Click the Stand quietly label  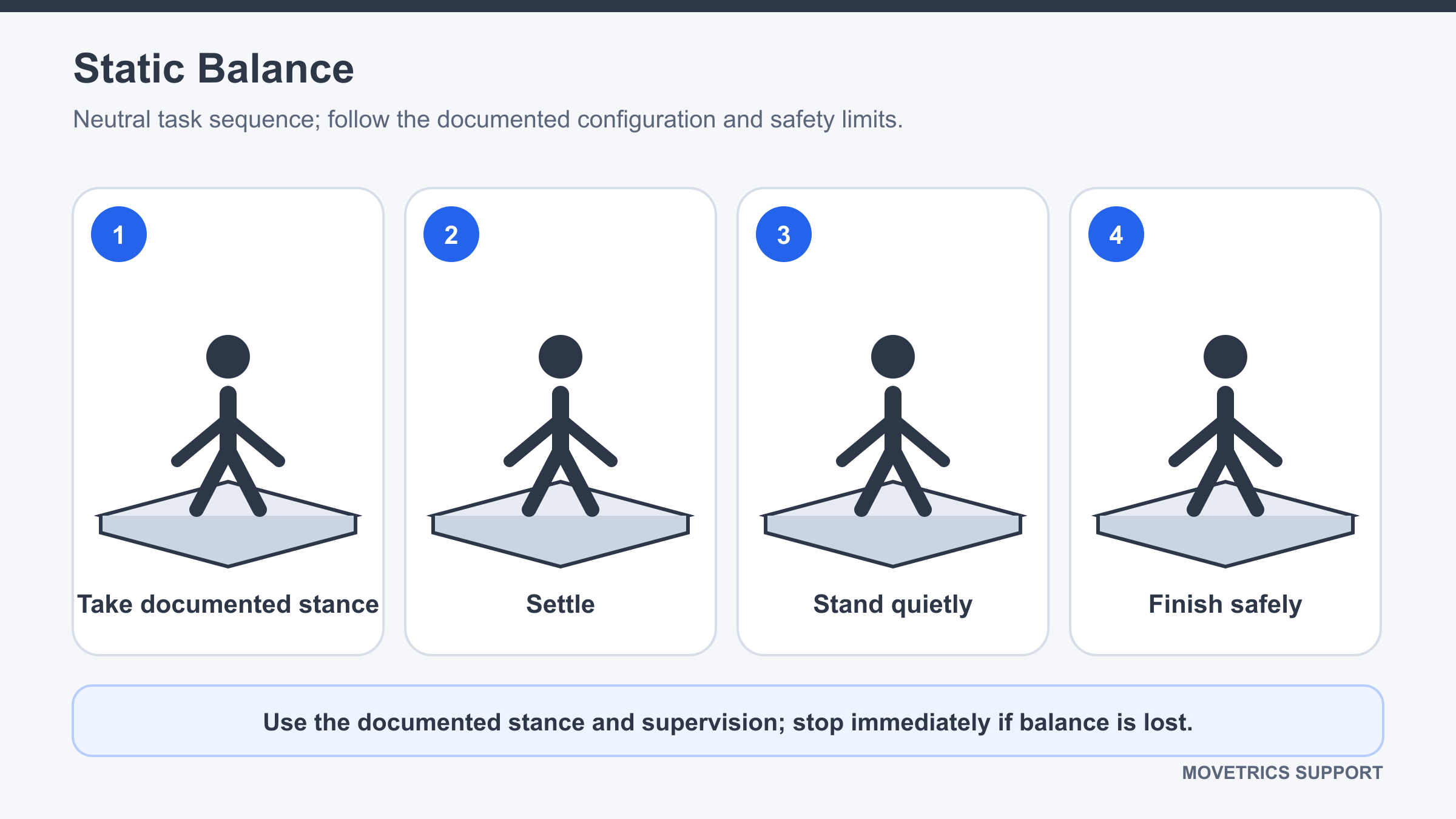[893, 605]
